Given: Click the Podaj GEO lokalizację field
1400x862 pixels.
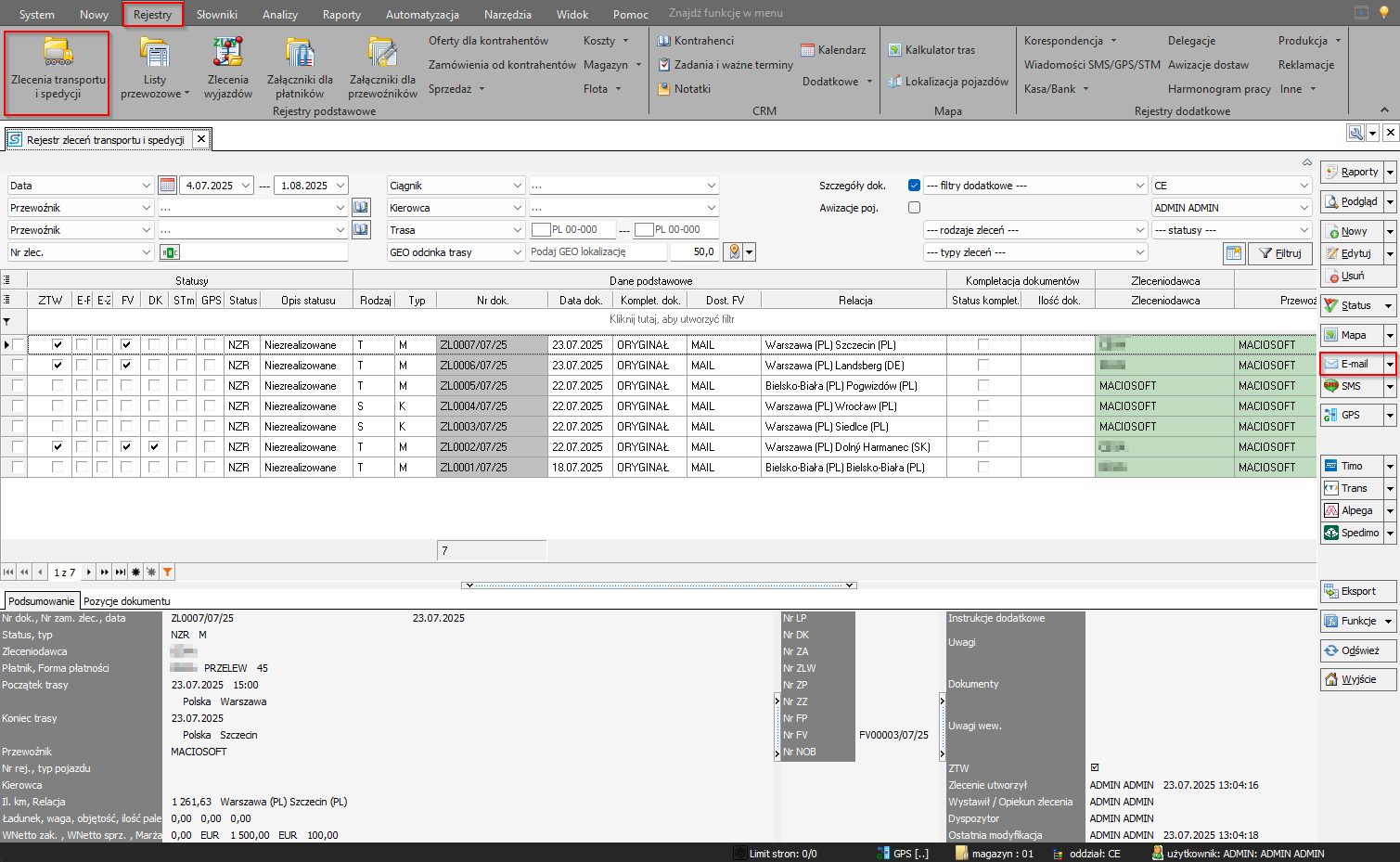Looking at the screenshot, I should (597, 252).
